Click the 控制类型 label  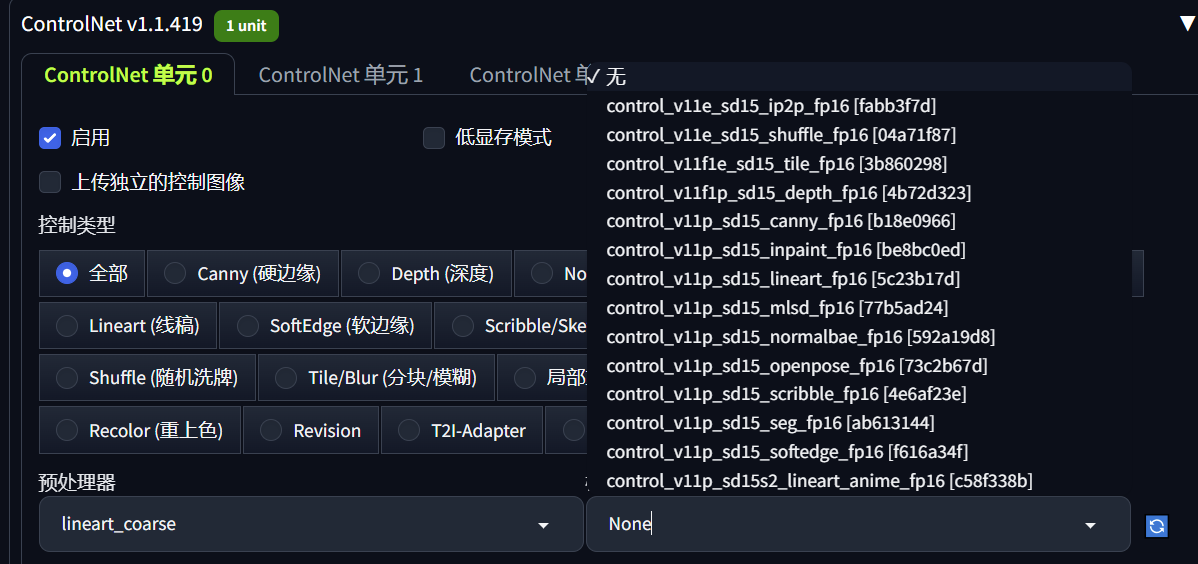pyautogui.click(x=76, y=225)
